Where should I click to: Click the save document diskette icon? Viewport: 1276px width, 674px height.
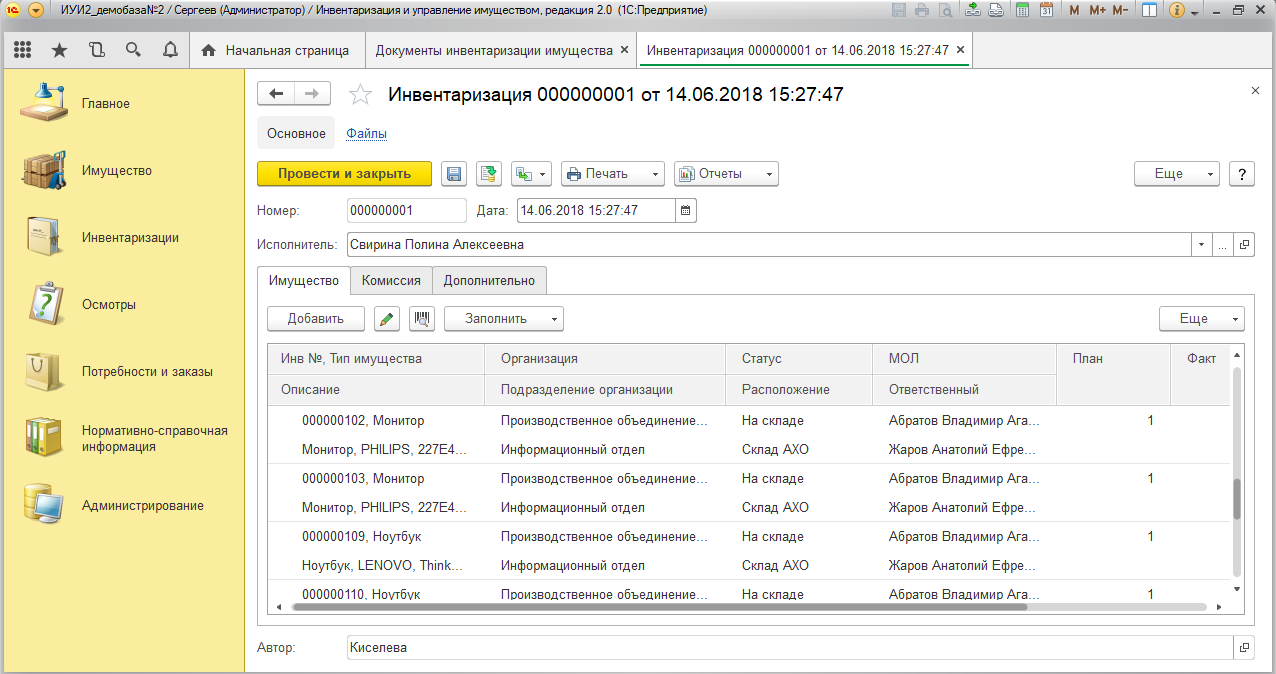point(454,174)
